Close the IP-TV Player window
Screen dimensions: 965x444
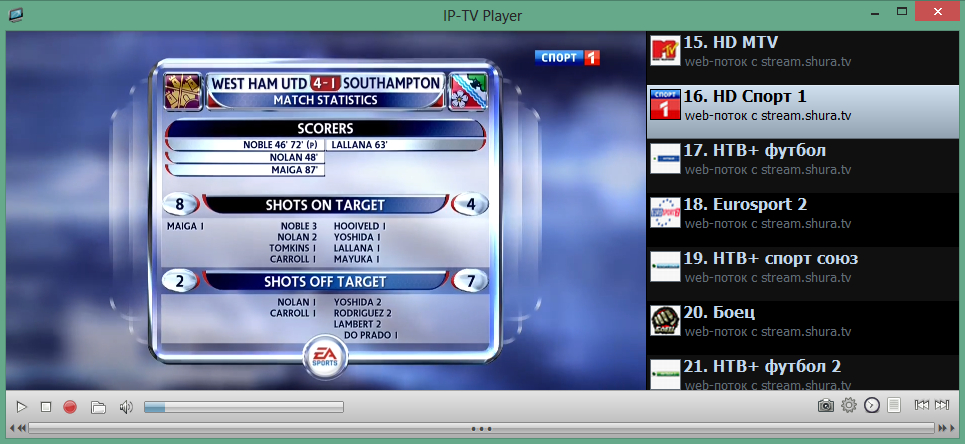click(x=938, y=11)
